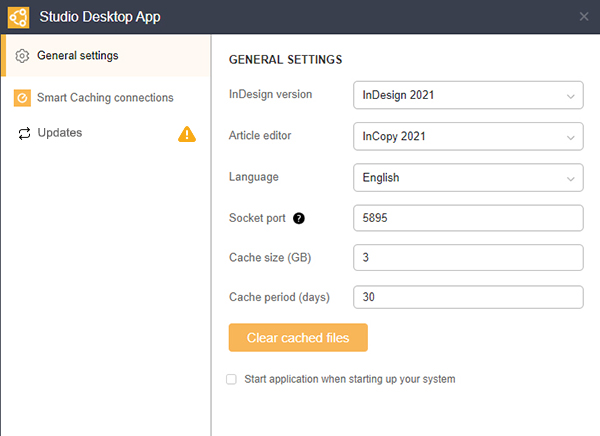
Task: Click the gear icon beside General settings
Action: pyautogui.click(x=23, y=56)
